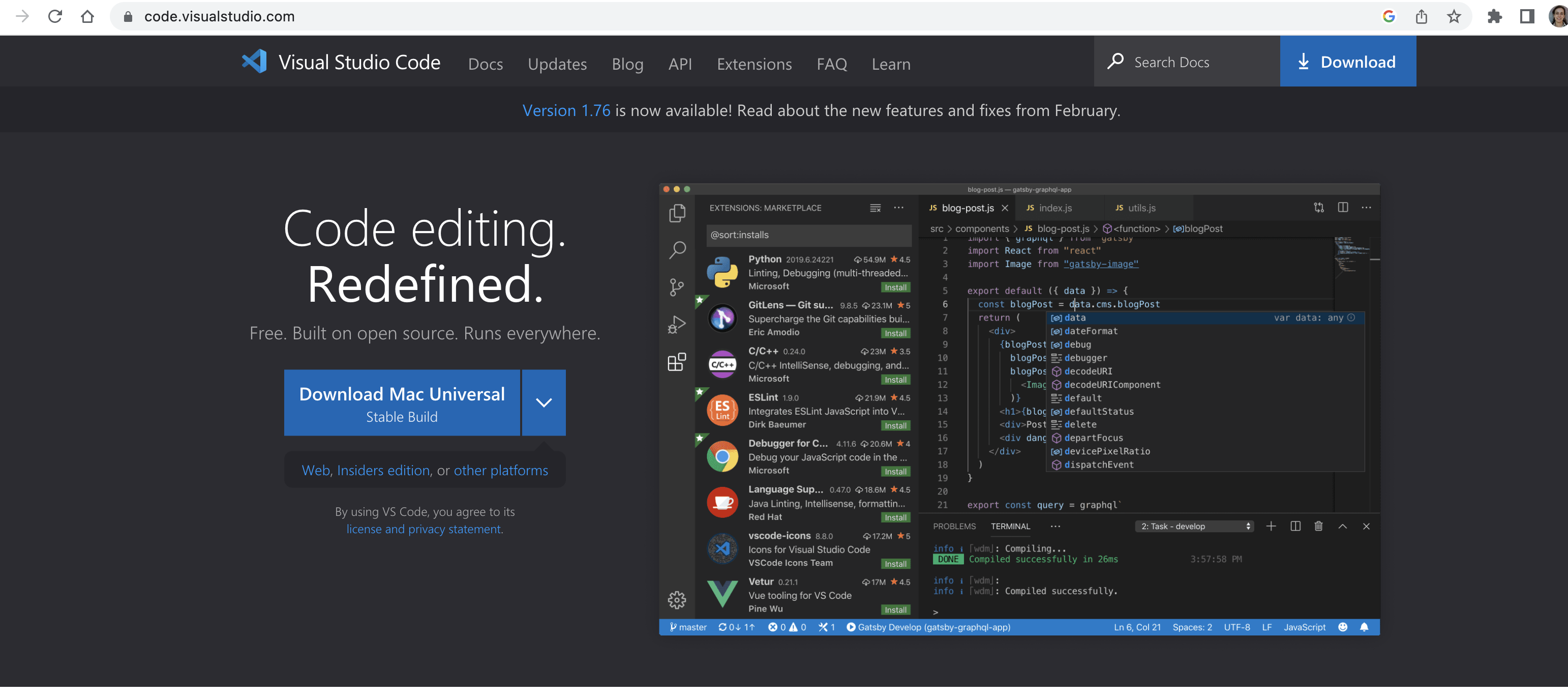Follow the other platforms link
This screenshot has width=1568, height=695.
(x=500, y=470)
